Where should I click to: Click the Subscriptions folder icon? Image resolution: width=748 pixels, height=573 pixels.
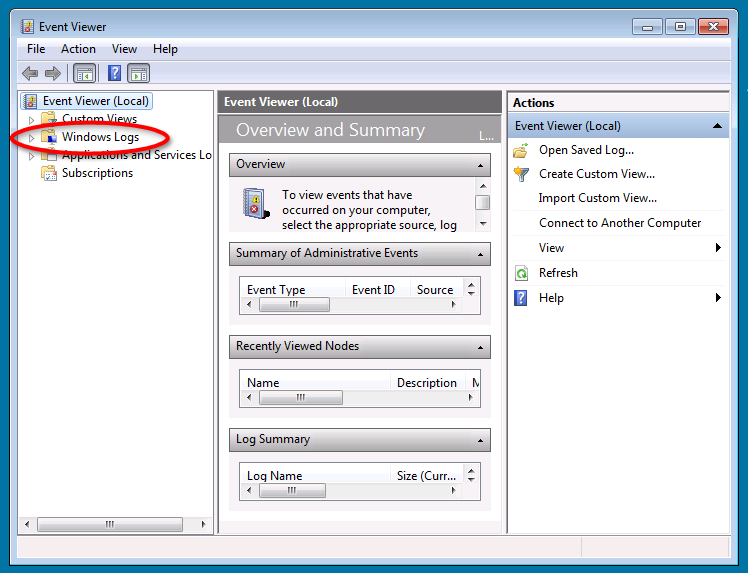(x=49, y=173)
